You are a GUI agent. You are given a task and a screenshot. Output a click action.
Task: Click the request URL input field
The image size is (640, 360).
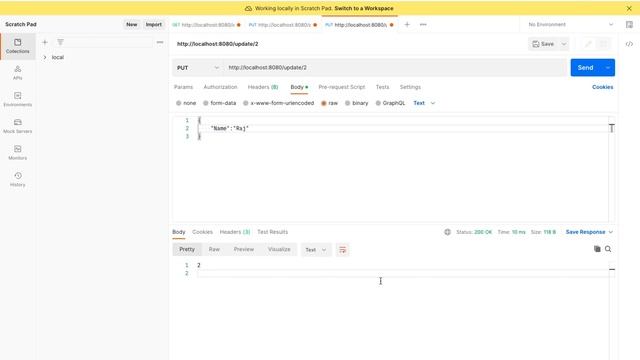tap(395, 68)
